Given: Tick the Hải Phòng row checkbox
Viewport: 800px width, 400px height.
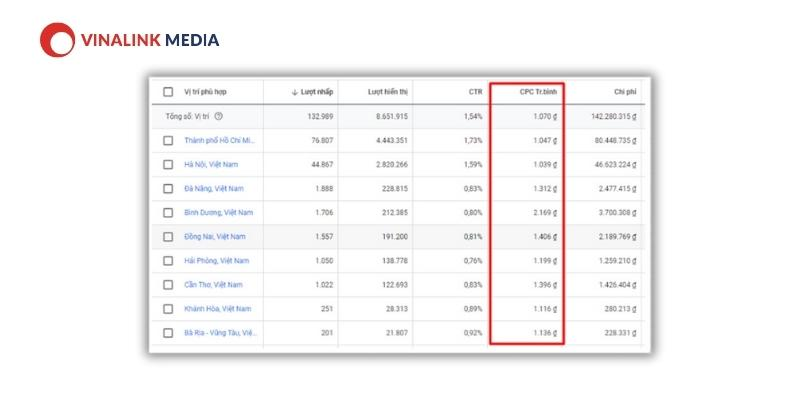Looking at the screenshot, I should 168,261.
